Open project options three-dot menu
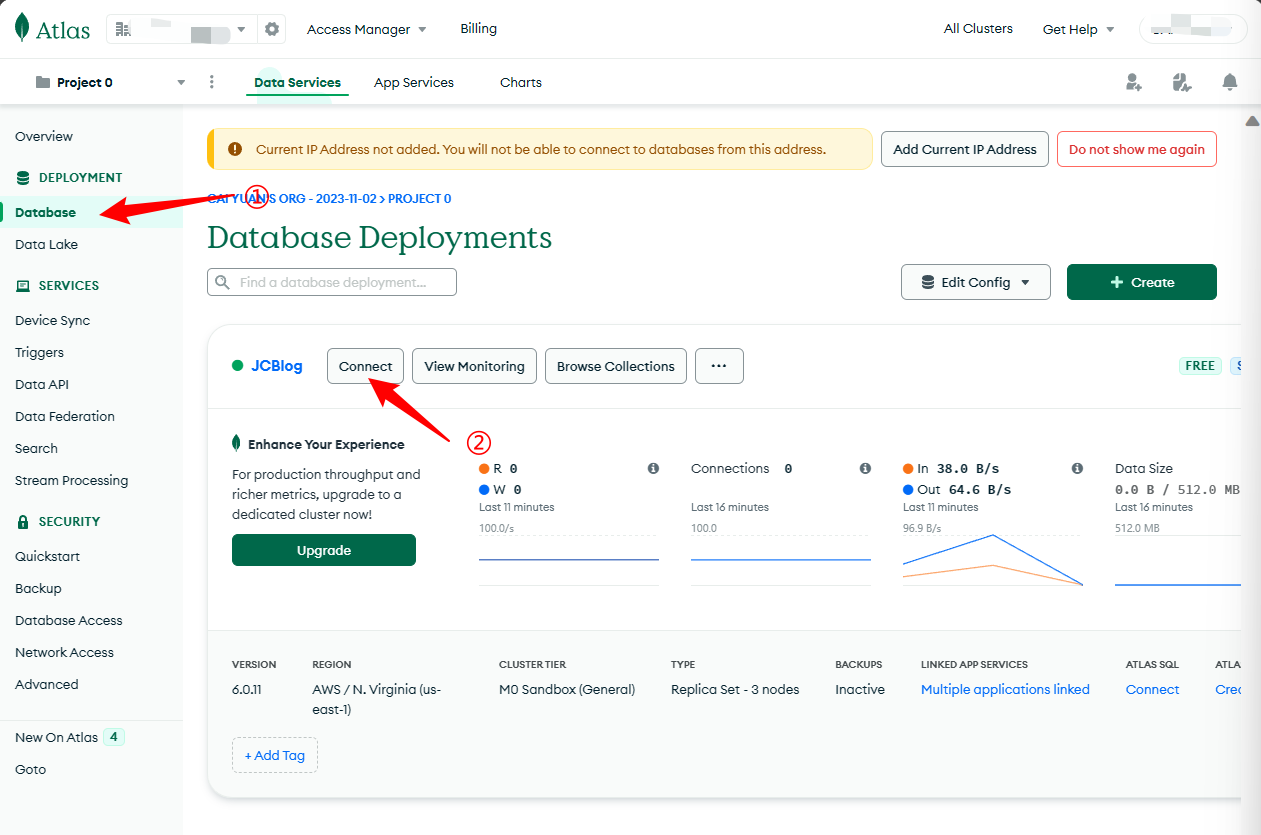Screen dimensions: 1261x835 click(211, 82)
